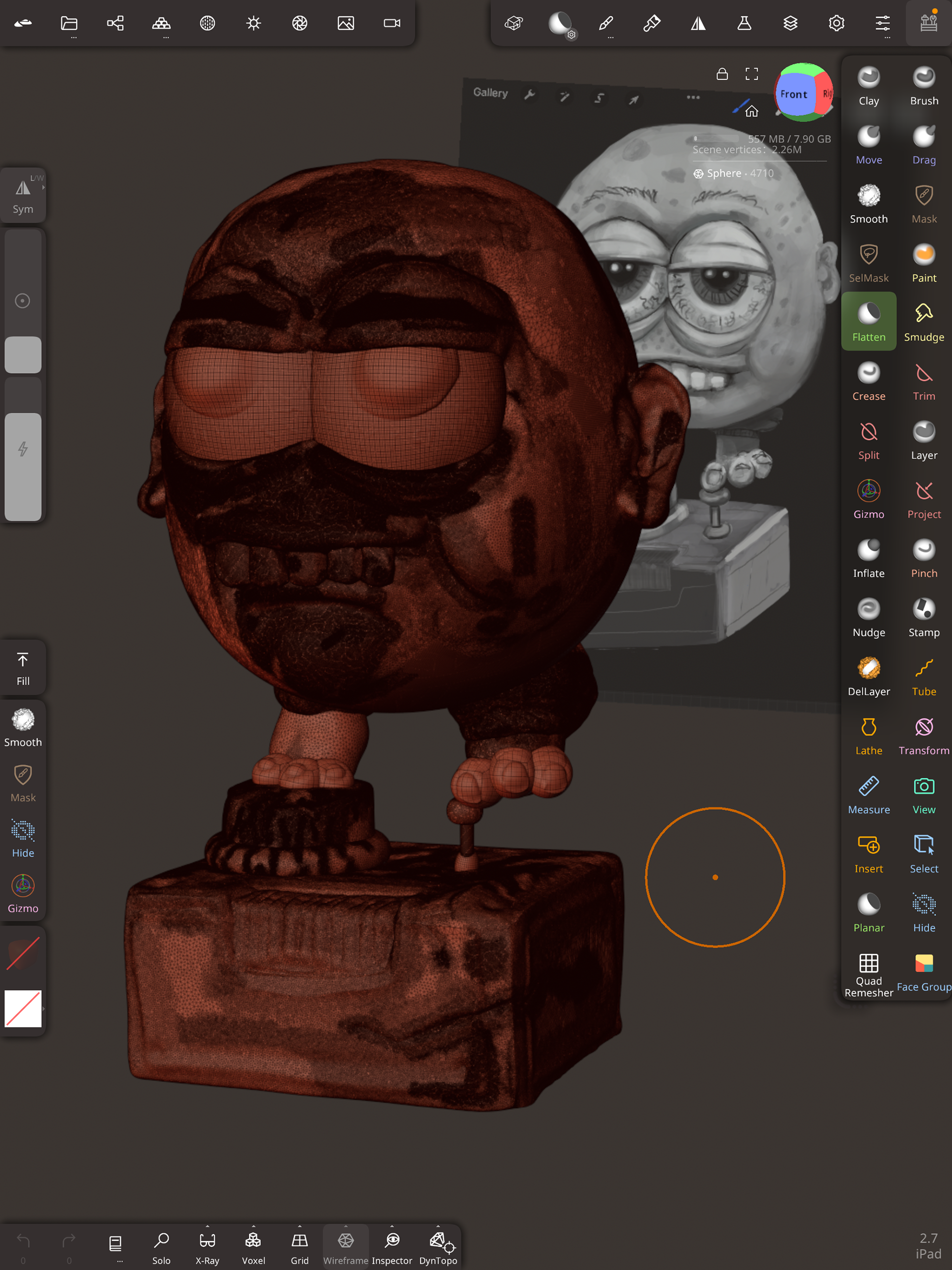This screenshot has height=1270, width=952.
Task: Open the Settings gear menu
Action: 836,23
